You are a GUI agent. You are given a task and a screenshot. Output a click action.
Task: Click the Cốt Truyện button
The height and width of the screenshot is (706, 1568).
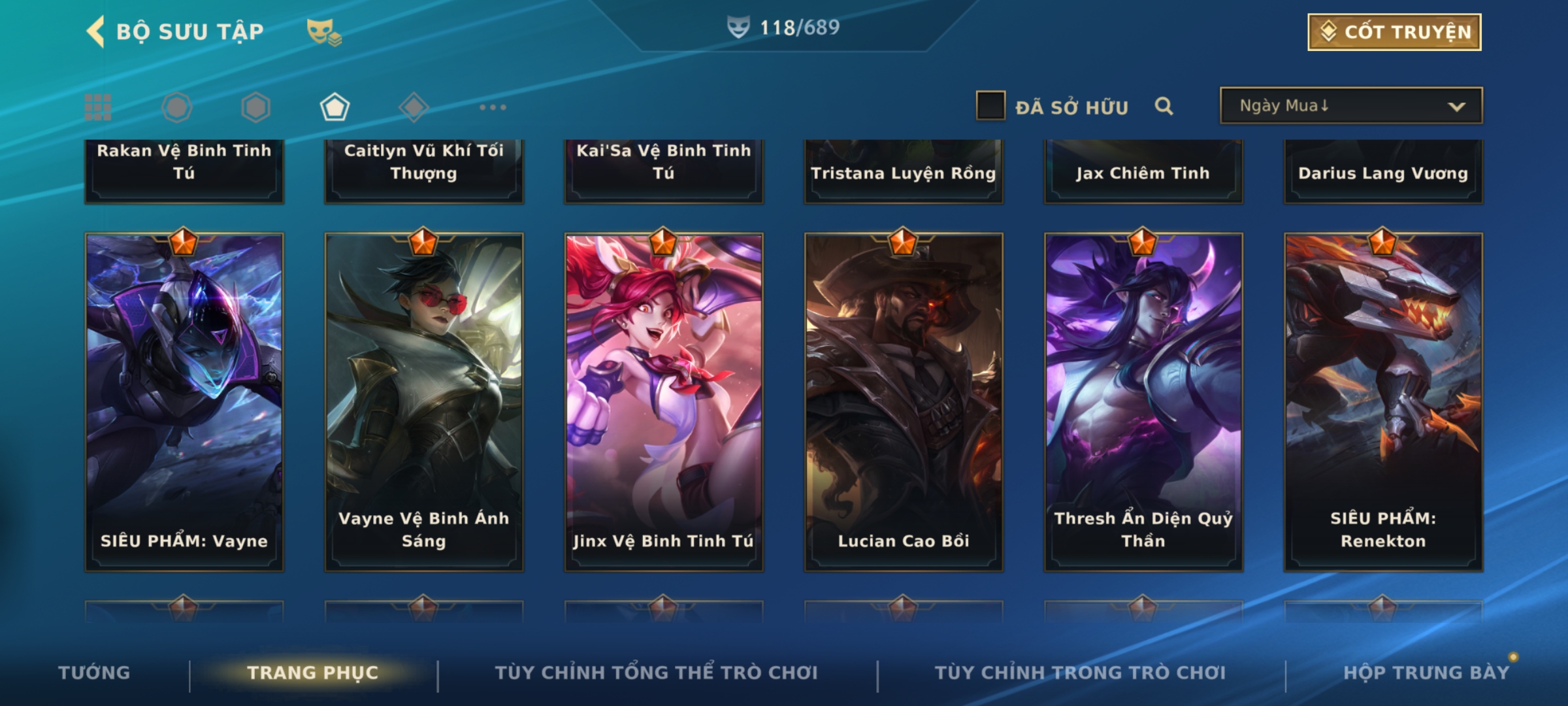pos(1394,31)
